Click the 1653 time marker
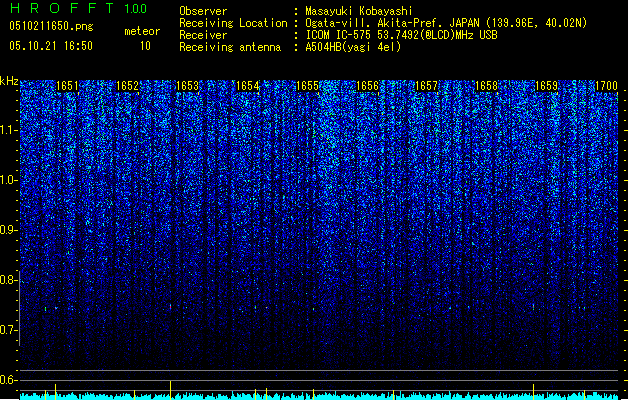Viewport: 629px width, 400px height. coord(187,86)
